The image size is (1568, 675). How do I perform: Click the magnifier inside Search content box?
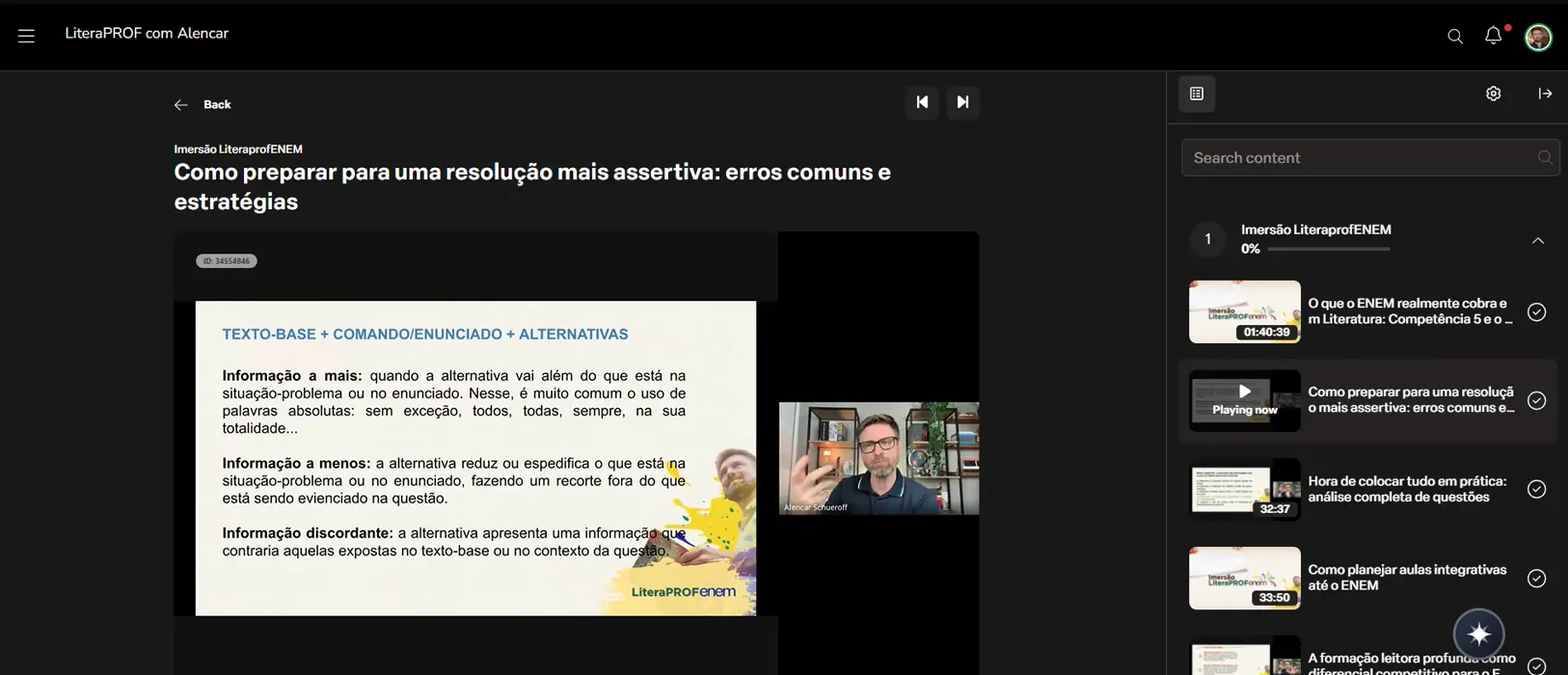(x=1545, y=157)
